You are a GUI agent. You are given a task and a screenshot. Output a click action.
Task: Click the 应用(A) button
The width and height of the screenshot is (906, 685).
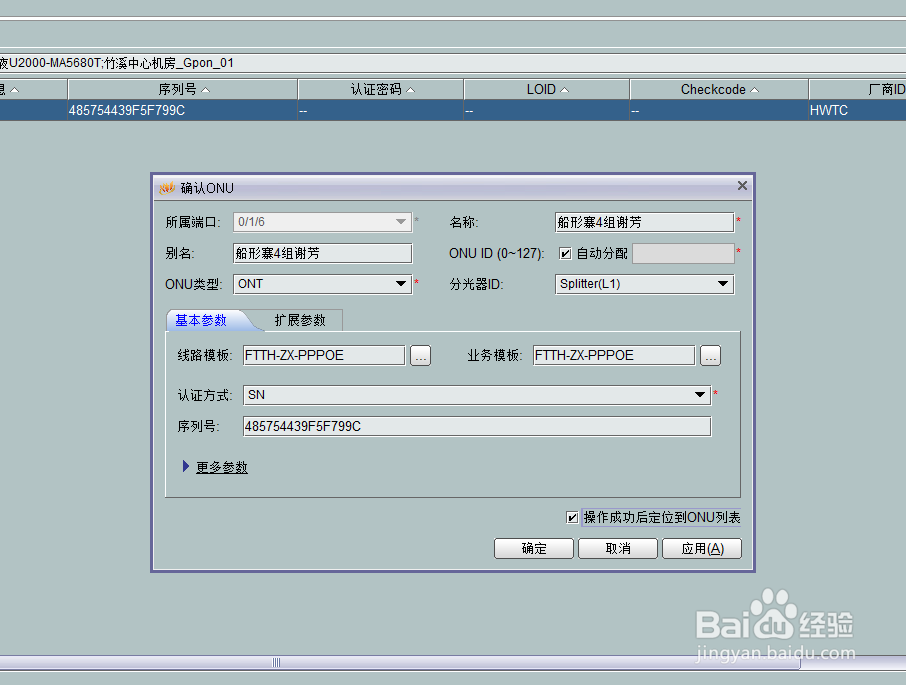pyautogui.click(x=702, y=548)
